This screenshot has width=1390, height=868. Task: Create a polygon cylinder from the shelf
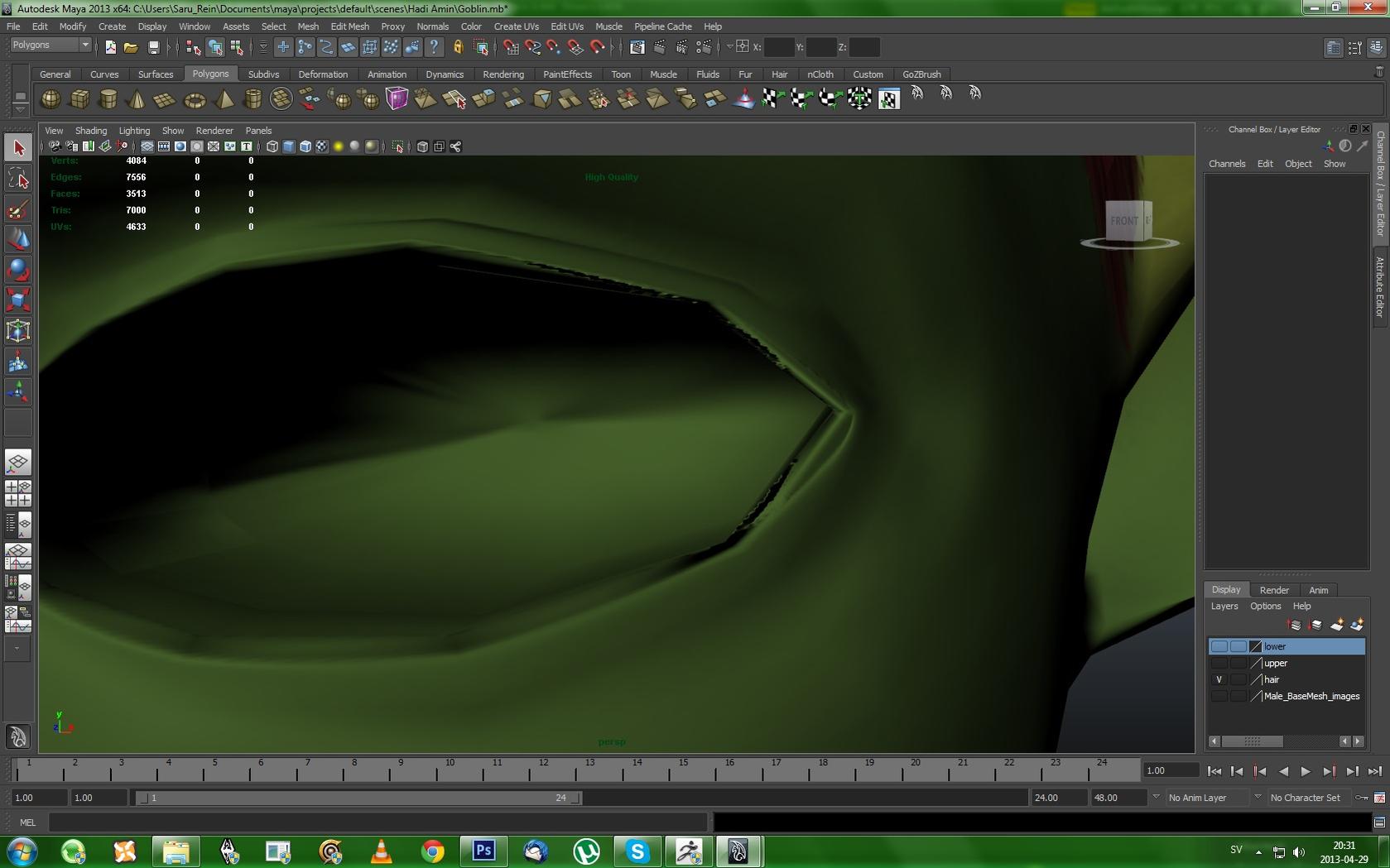(108, 99)
